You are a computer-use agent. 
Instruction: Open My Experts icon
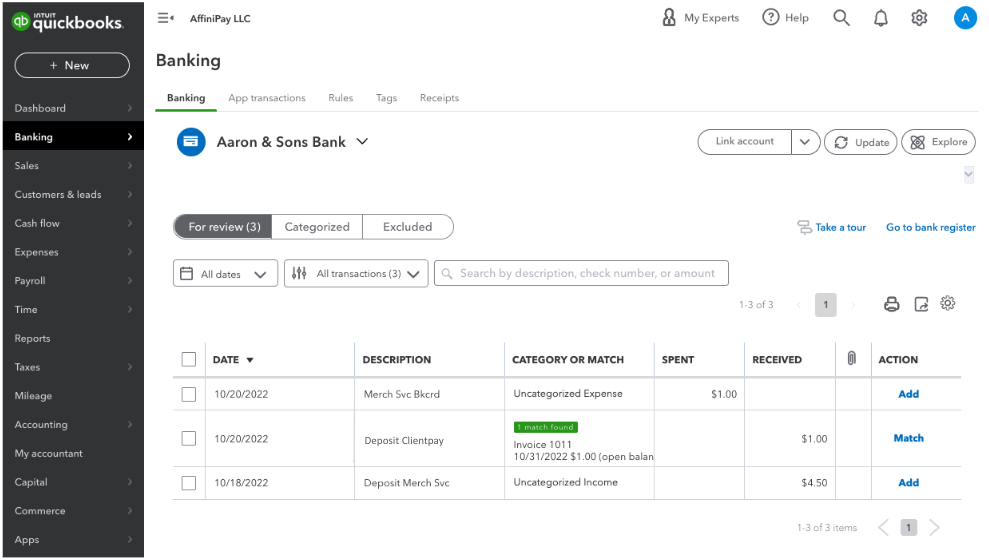(x=669, y=18)
